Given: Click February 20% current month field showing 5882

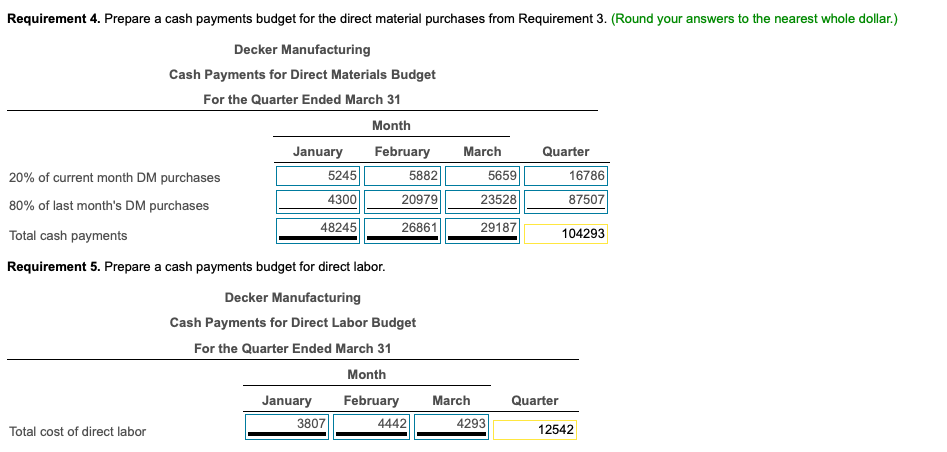Looking at the screenshot, I should click(x=403, y=176).
